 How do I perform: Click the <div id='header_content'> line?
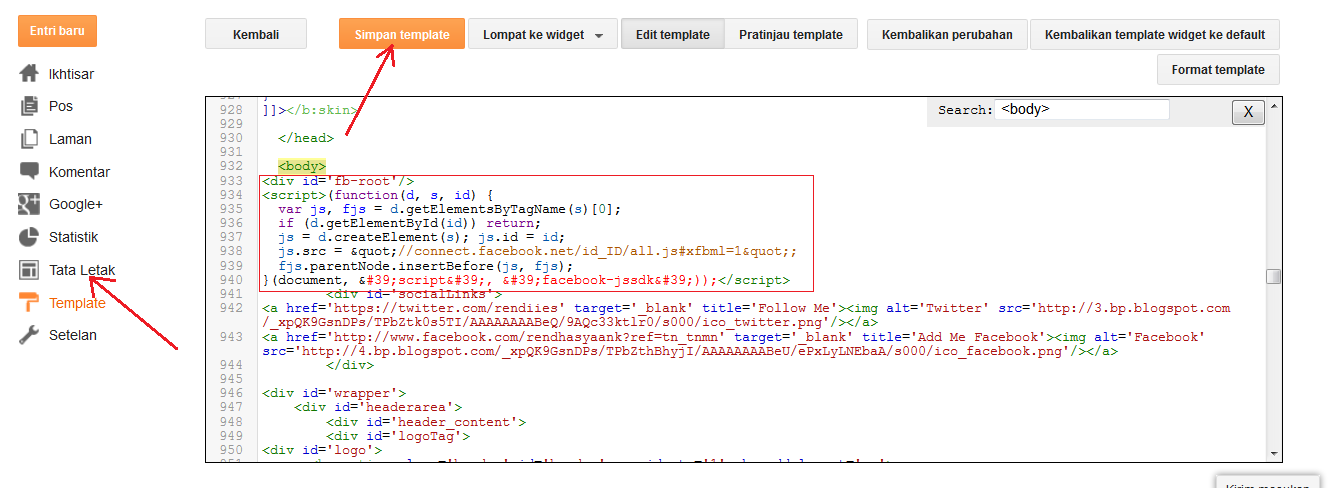tap(425, 422)
